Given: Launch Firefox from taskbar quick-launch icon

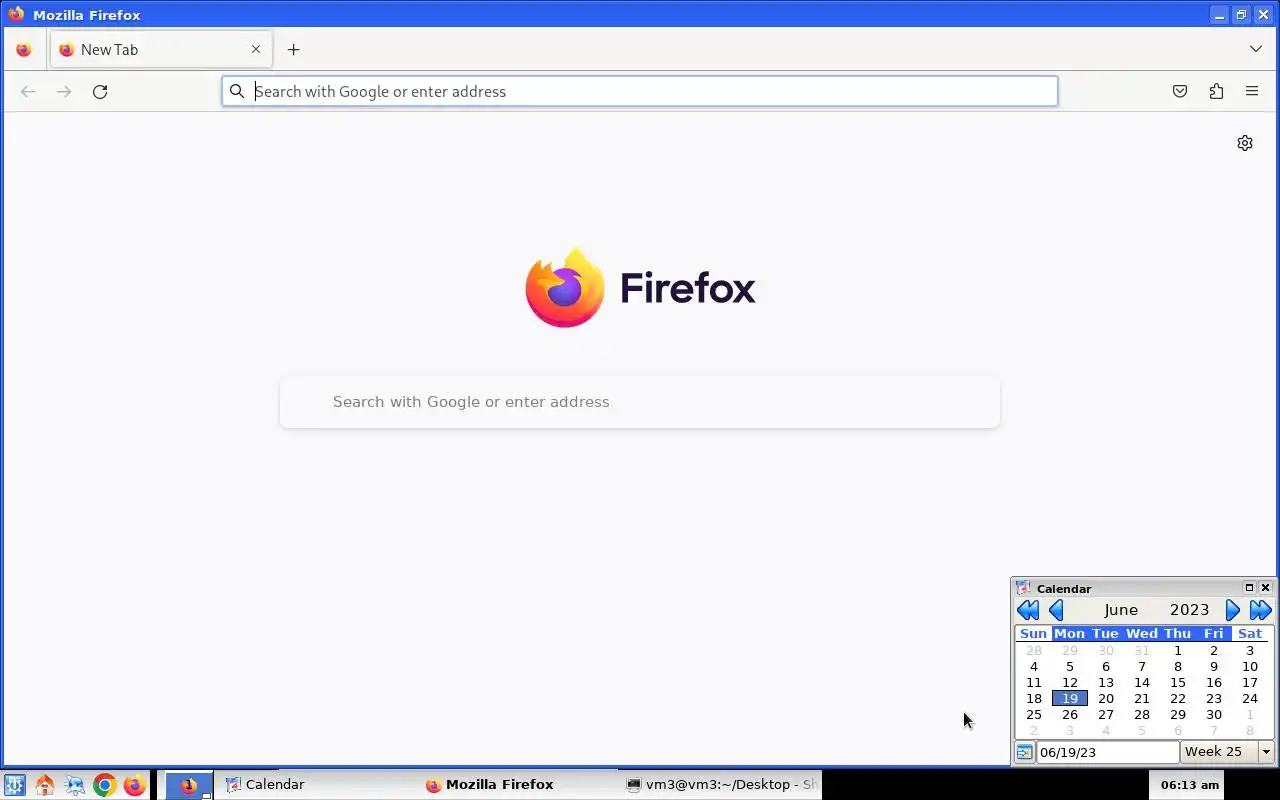Looking at the screenshot, I should click(x=134, y=785).
